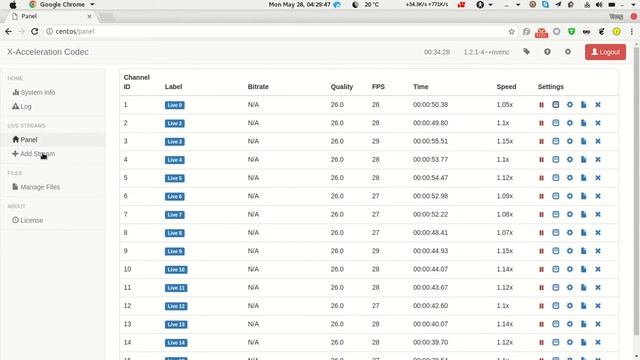
Task: Click browser back arrow
Action: (x=8, y=31)
